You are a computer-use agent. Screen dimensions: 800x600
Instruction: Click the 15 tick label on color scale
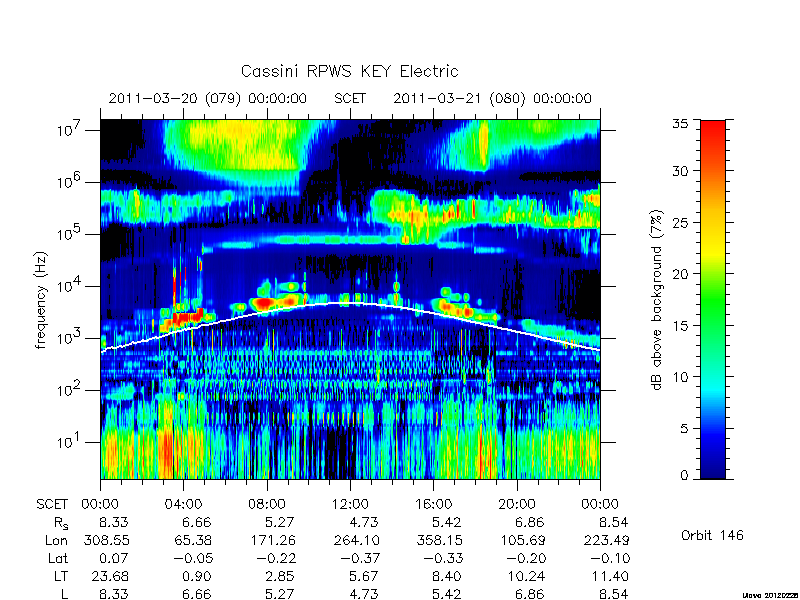coord(680,325)
